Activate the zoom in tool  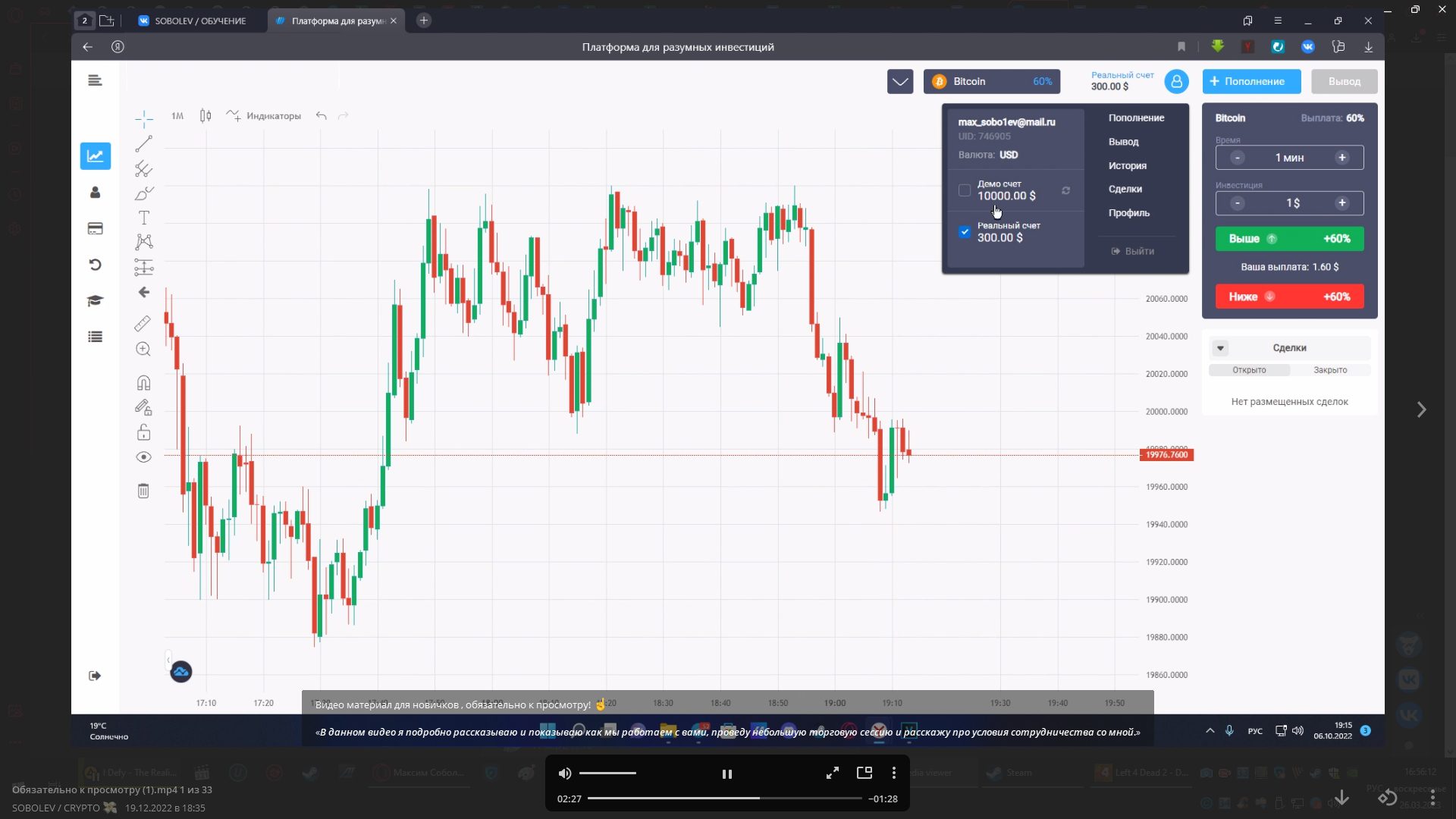point(143,349)
